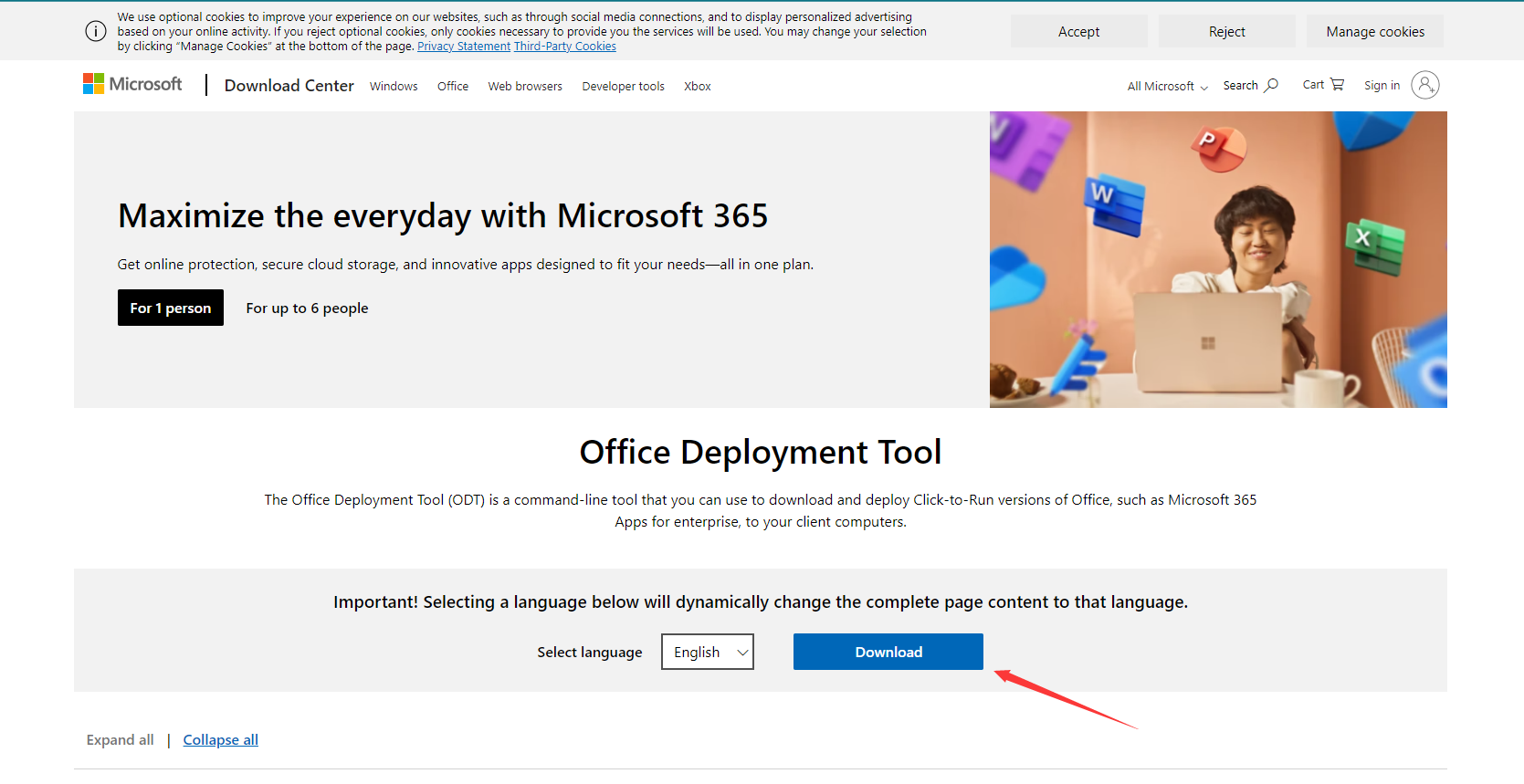Reject optional cookies
The width and height of the screenshot is (1524, 784).
pyautogui.click(x=1227, y=31)
